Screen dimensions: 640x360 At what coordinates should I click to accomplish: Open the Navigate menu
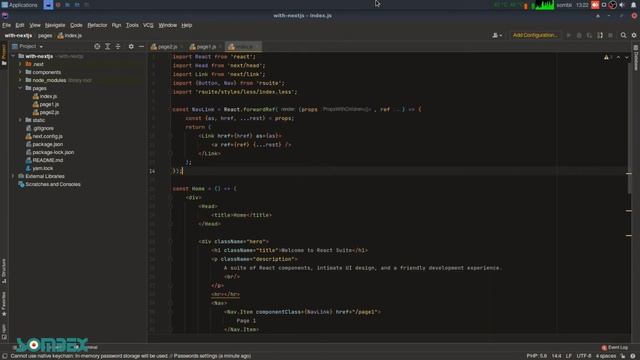[x=55, y=25]
